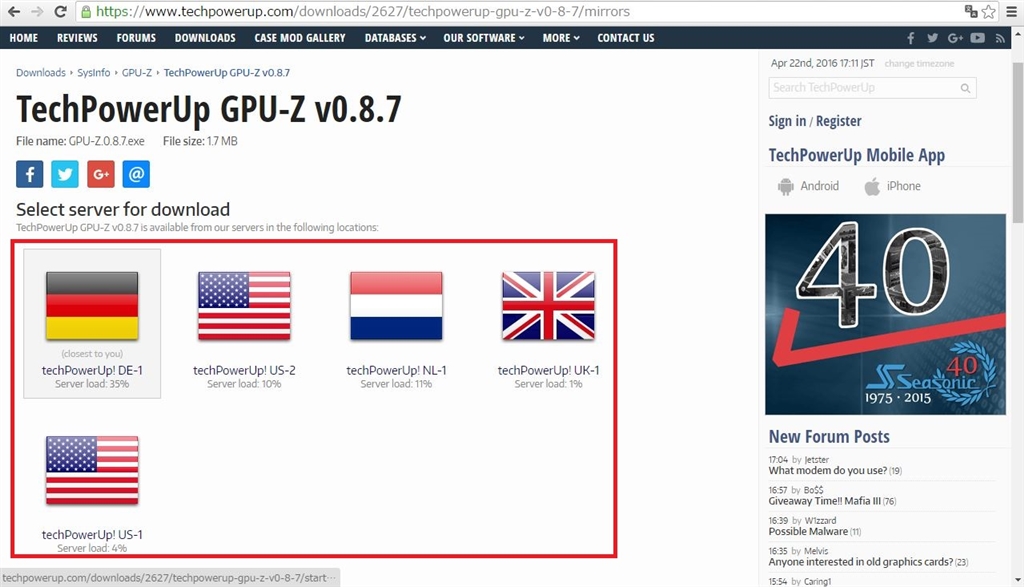Viewport: 1024px width, 587px height.
Task: Click the GPU-Z breadcrumb link
Action: click(x=136, y=72)
